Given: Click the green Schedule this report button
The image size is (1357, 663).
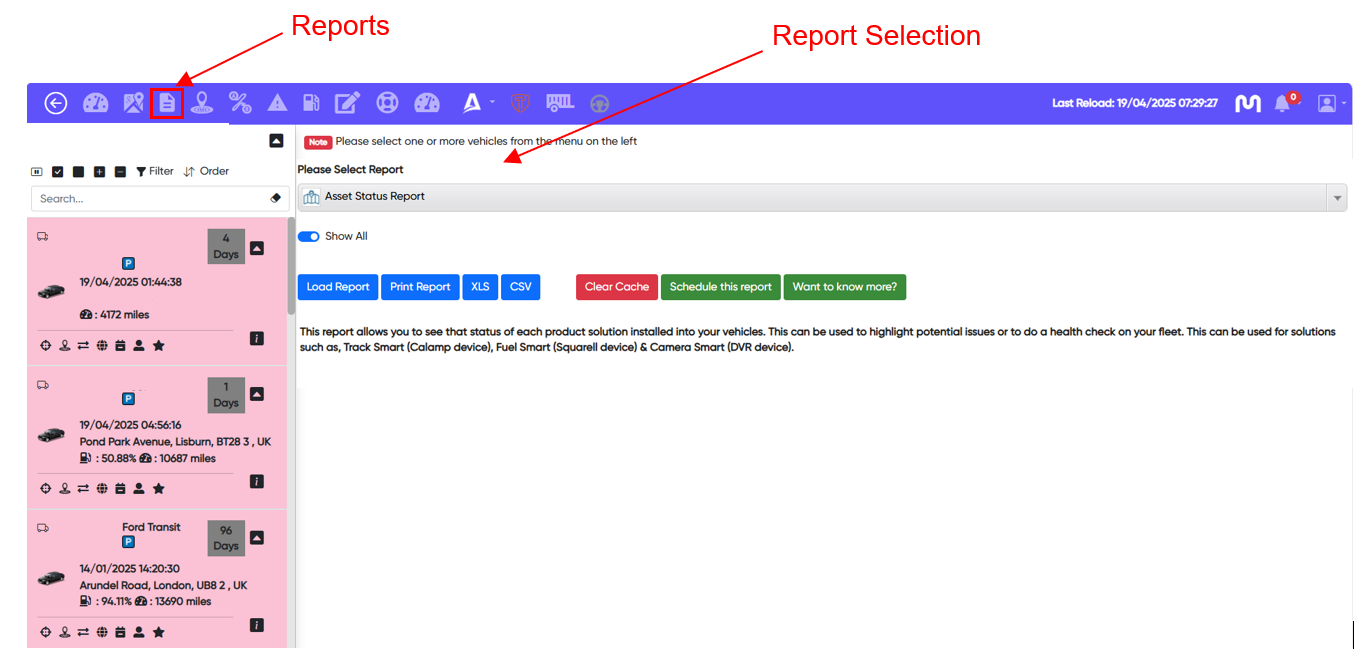Looking at the screenshot, I should coord(721,287).
